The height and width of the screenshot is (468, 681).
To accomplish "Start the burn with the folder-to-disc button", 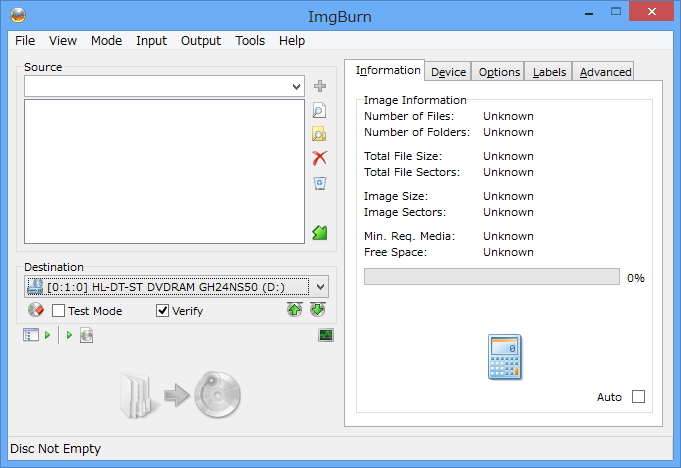I will 180,395.
